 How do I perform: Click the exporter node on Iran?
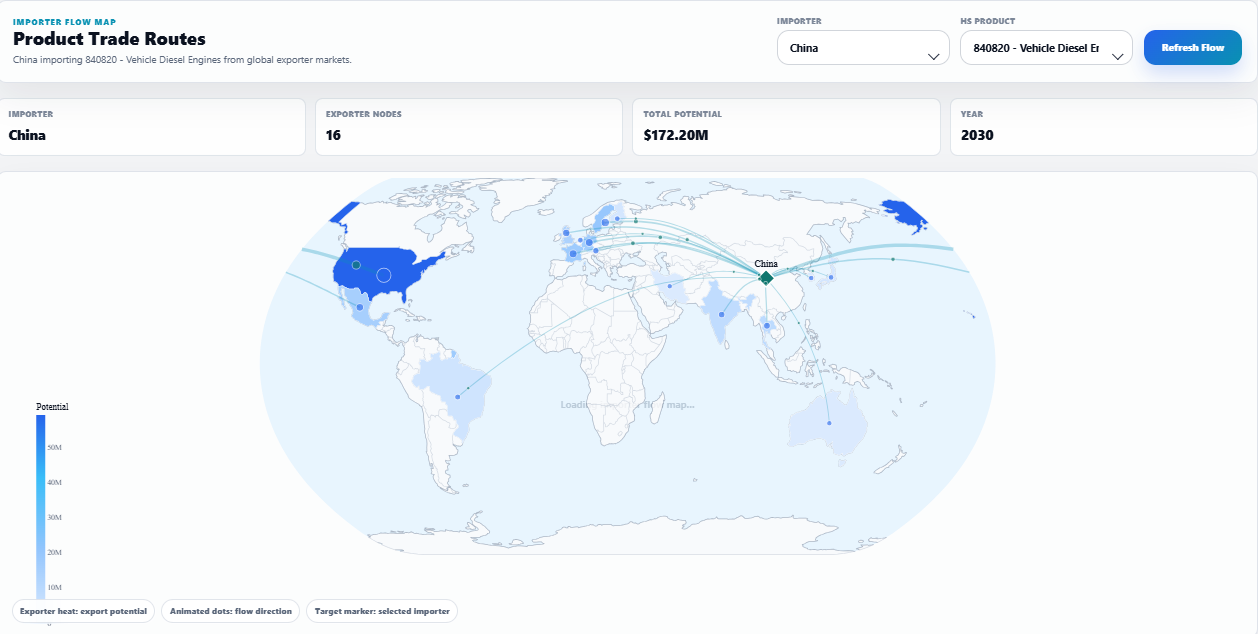click(669, 286)
